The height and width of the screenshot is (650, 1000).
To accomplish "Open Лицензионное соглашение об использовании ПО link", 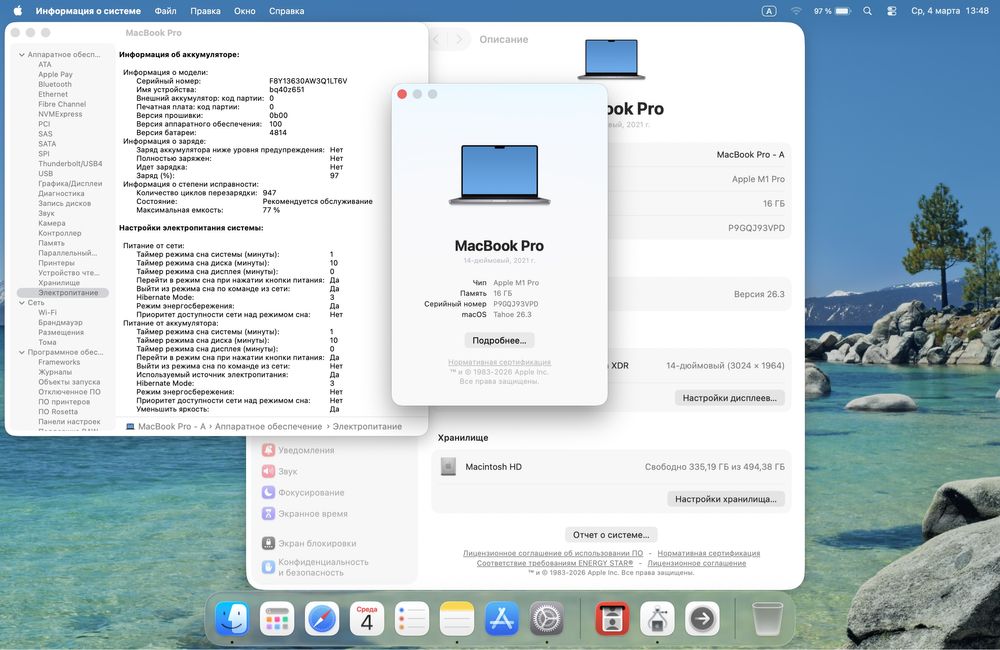I will (553, 553).
